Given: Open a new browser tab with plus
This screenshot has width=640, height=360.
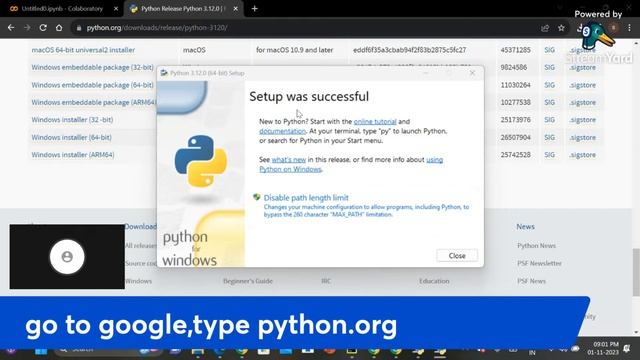Looking at the screenshot, I should pos(254,8).
